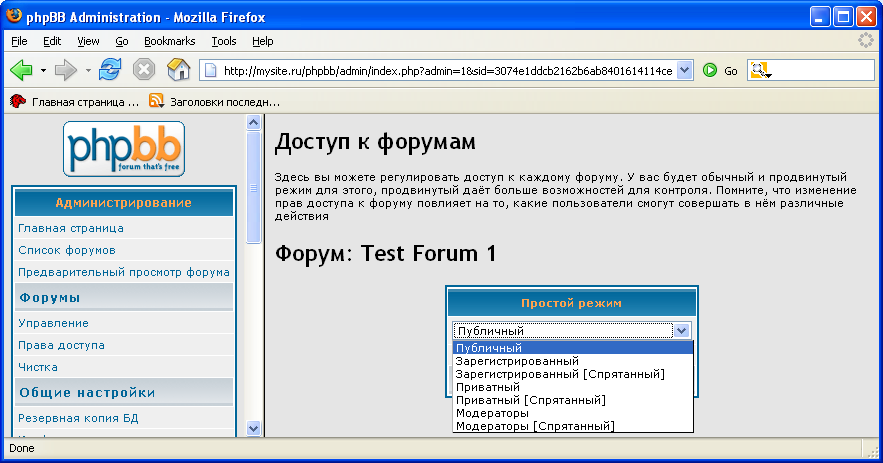Open the Заголовки последн… RSS bookmark
Screen dimensions: 883x463
(215, 102)
